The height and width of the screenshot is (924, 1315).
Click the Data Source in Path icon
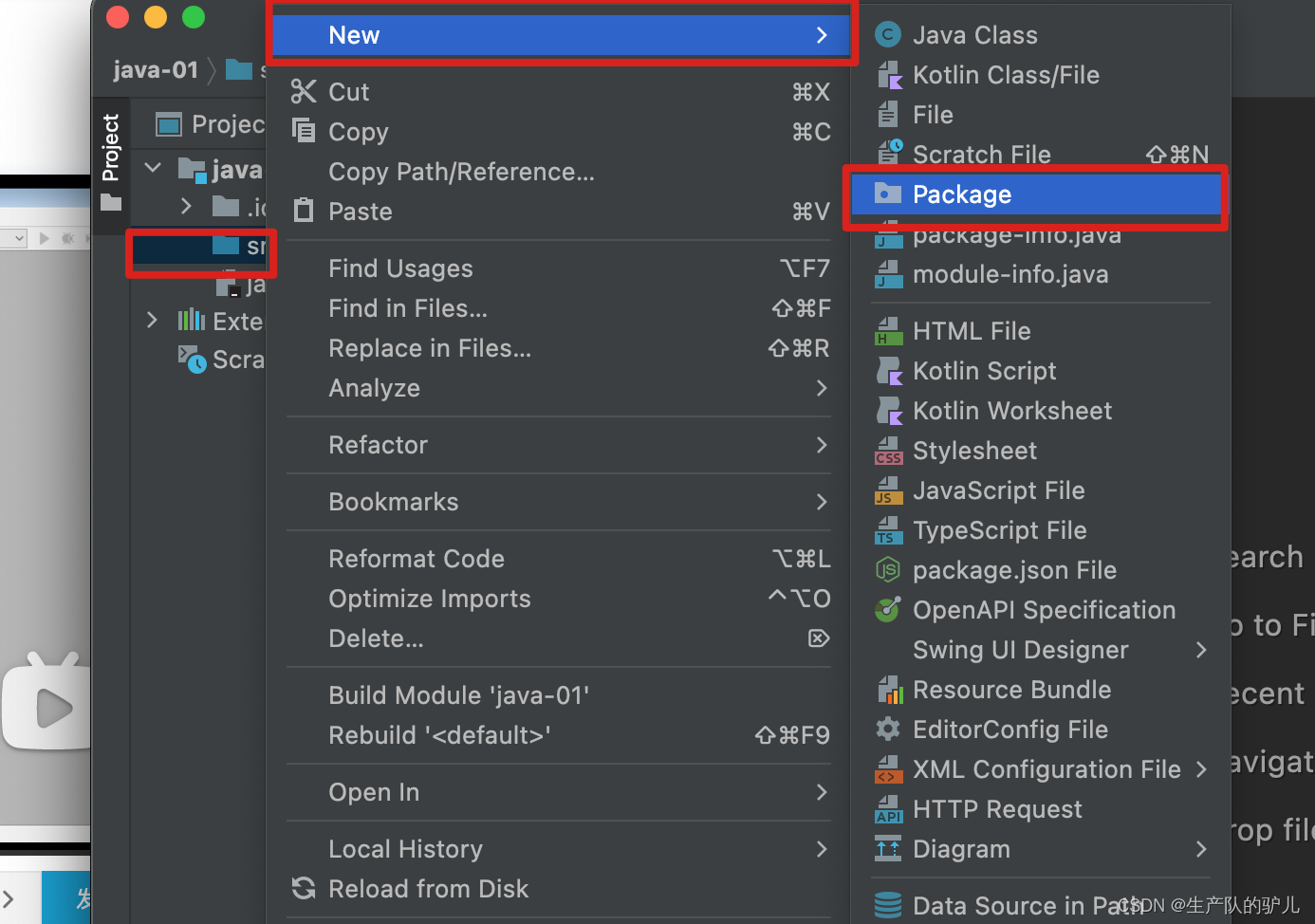click(x=888, y=905)
